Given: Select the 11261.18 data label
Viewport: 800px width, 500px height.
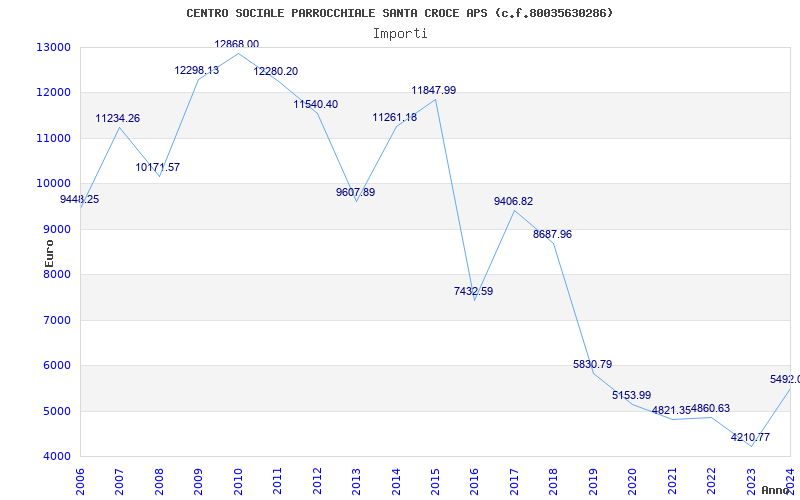Looking at the screenshot, I should click(395, 117).
